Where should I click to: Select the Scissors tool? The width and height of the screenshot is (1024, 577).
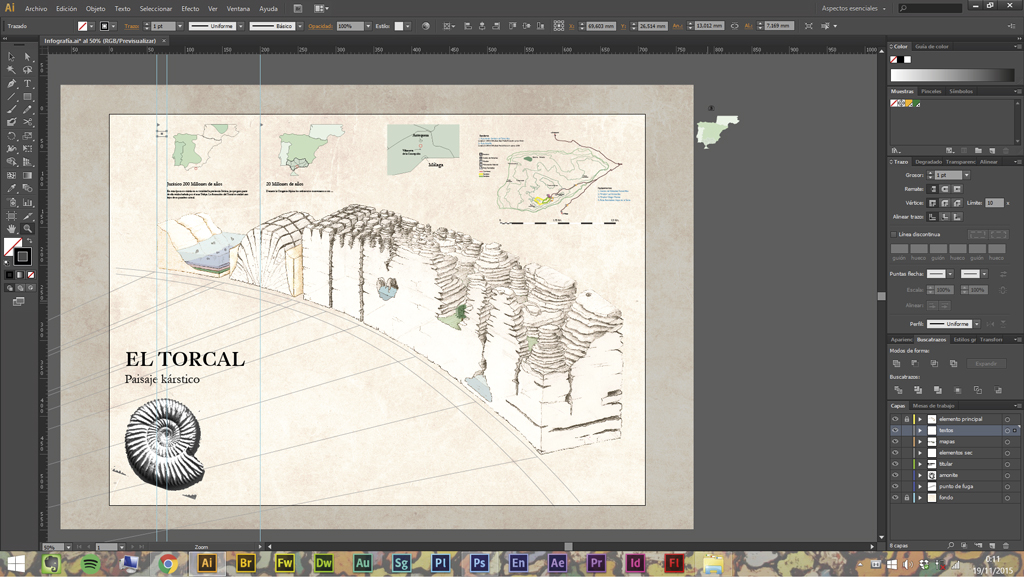coord(28,123)
